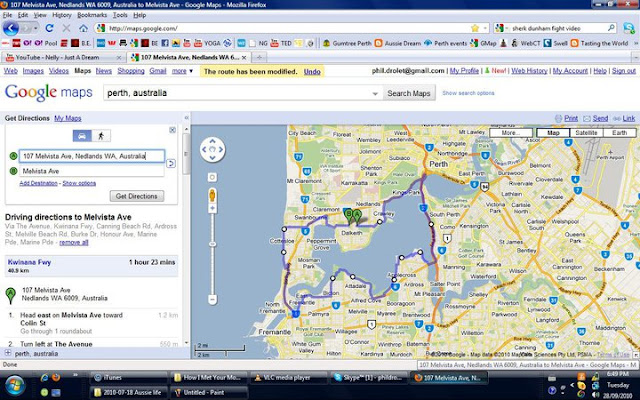Go back with Firefox back arrow
The width and height of the screenshot is (640, 400).
pos(11,28)
